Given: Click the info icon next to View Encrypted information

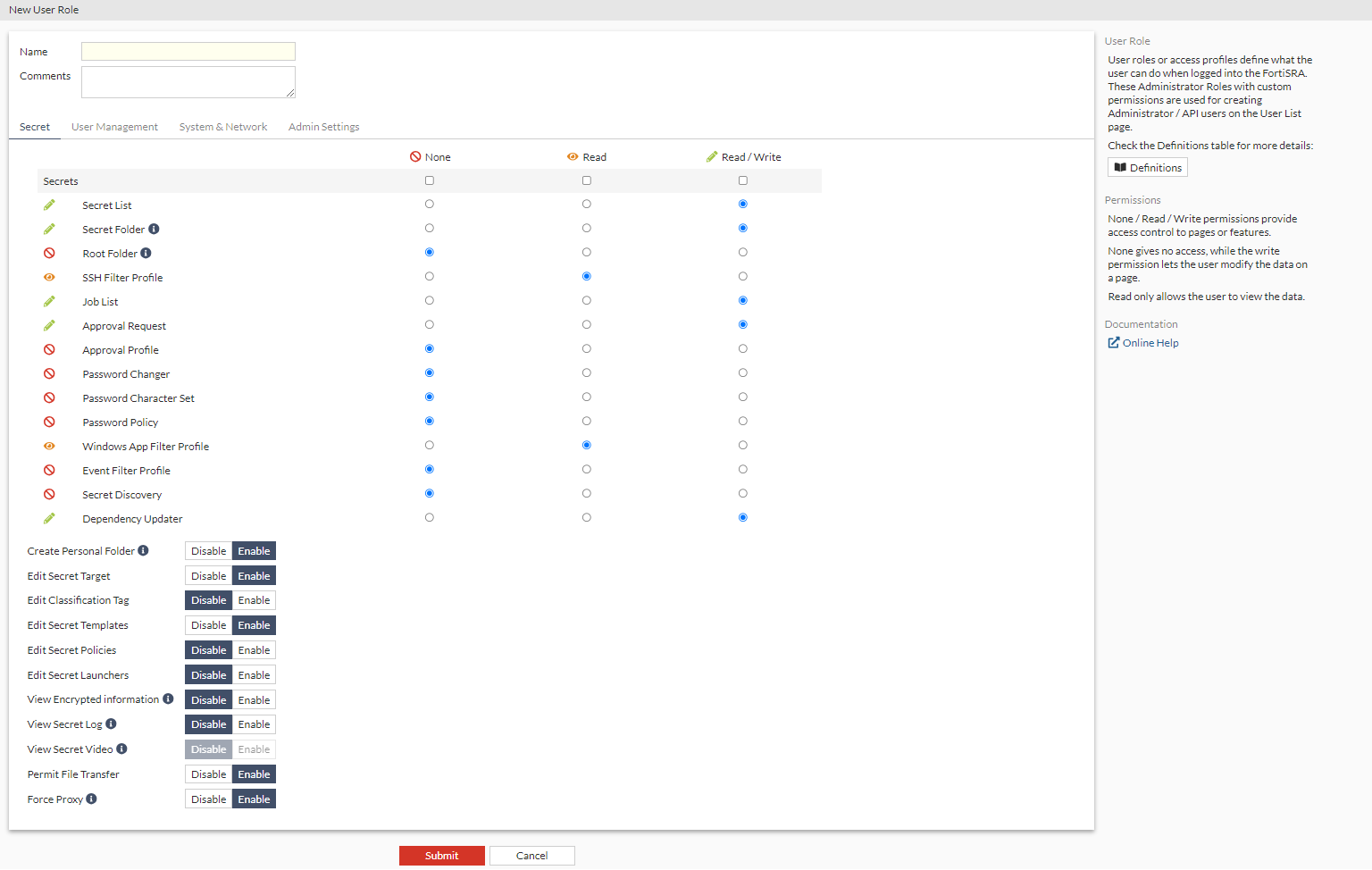Looking at the screenshot, I should (x=168, y=699).
